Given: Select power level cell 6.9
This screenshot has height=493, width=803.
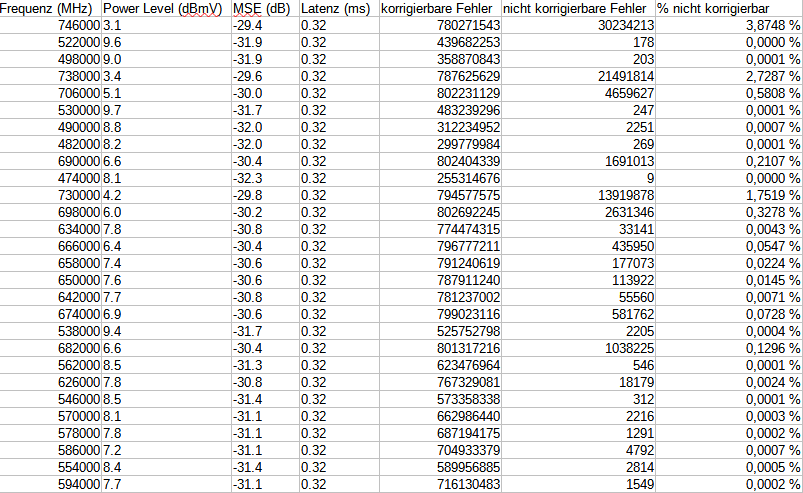Looking at the screenshot, I should (x=166, y=314).
